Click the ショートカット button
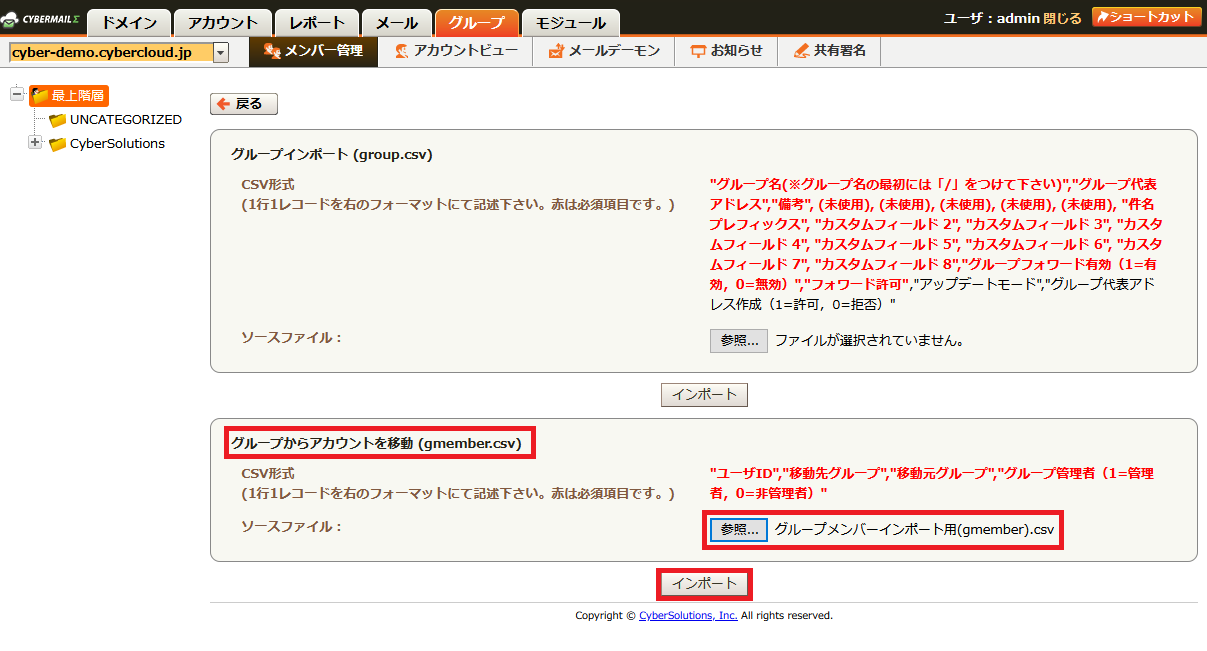The height and width of the screenshot is (651, 1207). click(1146, 17)
